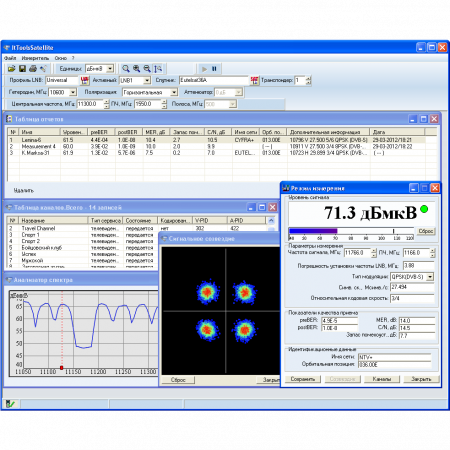Print via the printer toolbar icon
The image size is (450, 450).
33,69
